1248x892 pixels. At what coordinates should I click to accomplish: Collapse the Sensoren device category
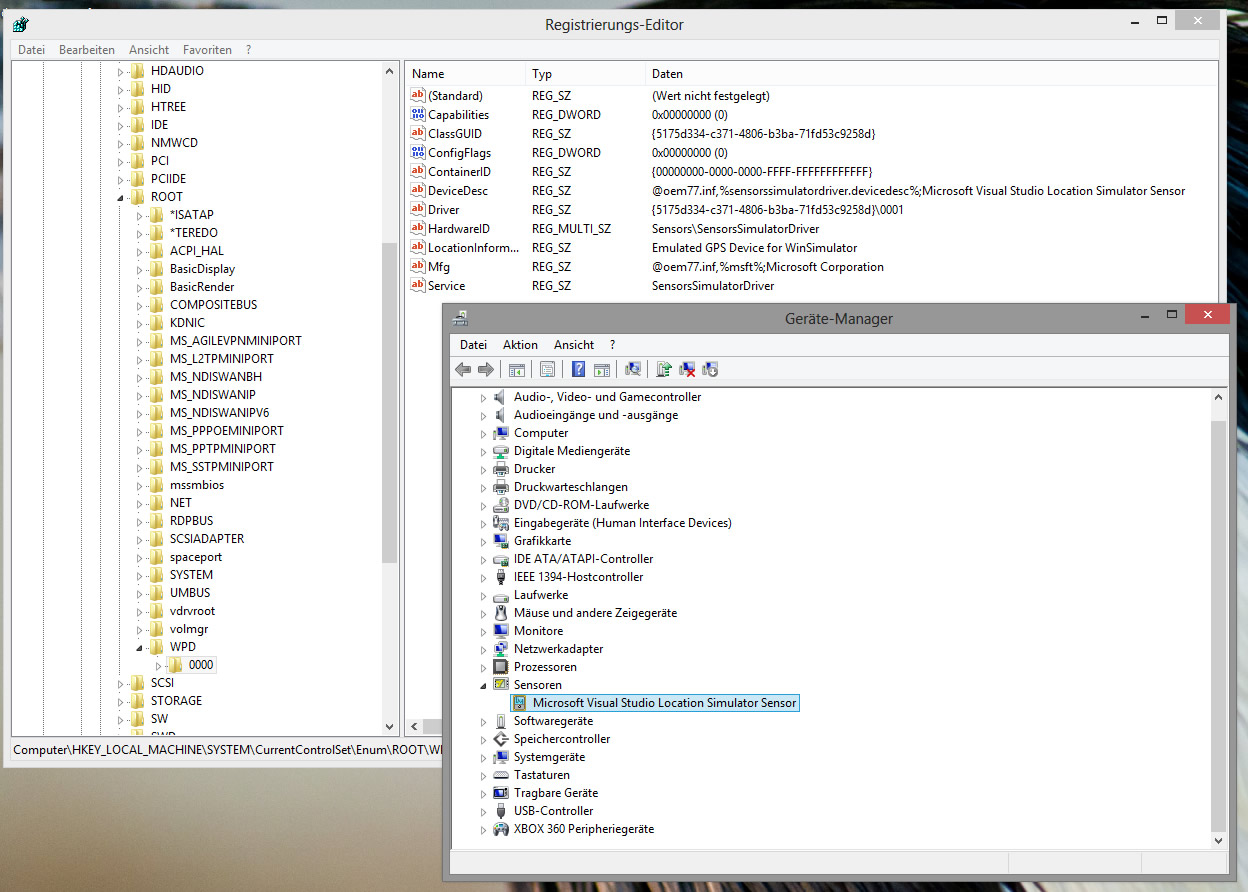tap(483, 686)
